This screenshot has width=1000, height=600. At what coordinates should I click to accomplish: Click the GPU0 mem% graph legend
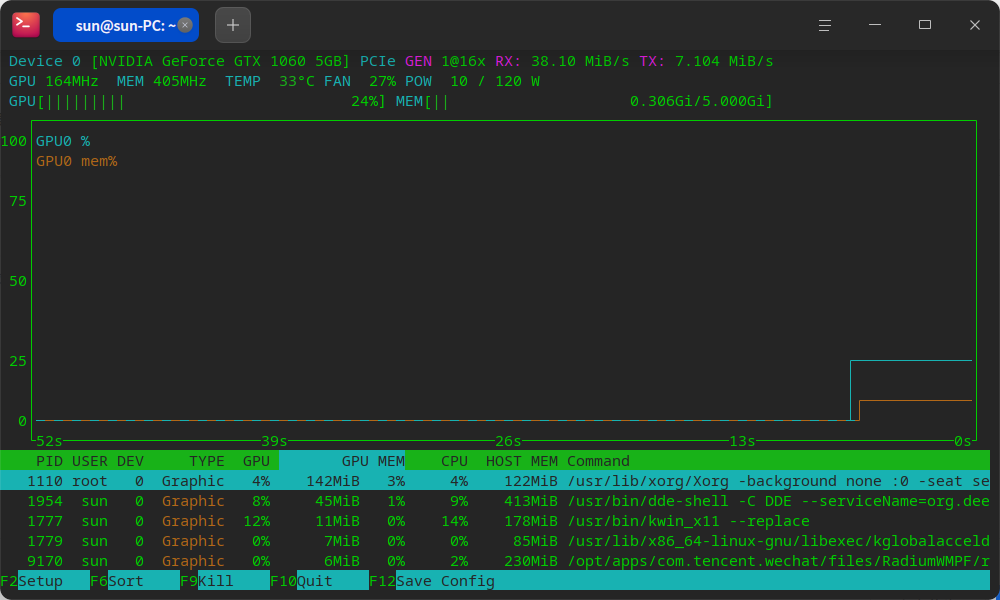click(x=77, y=161)
